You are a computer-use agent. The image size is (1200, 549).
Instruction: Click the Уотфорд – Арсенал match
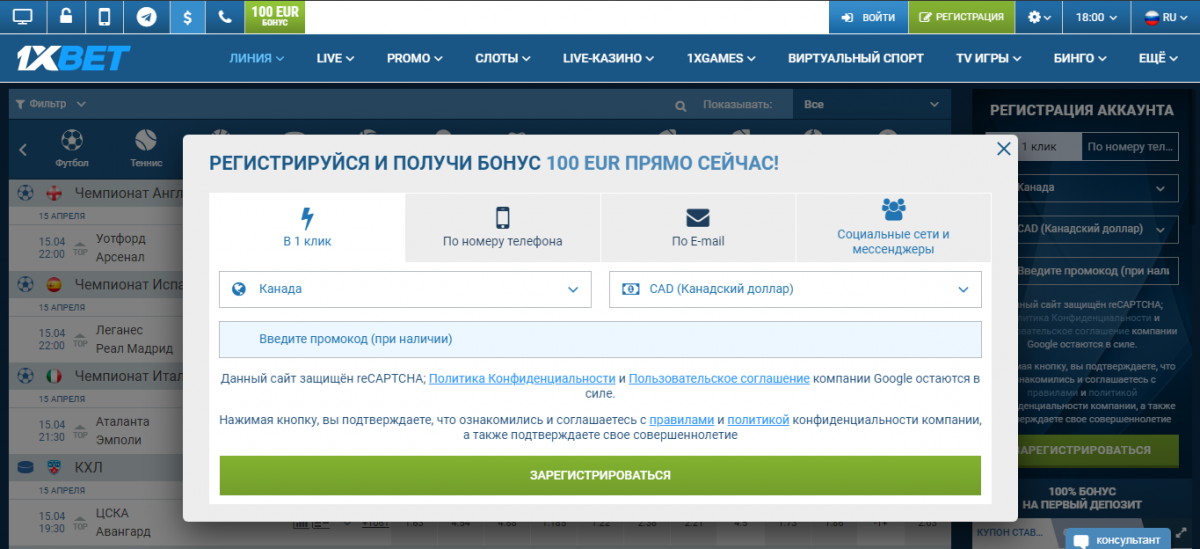[120, 248]
